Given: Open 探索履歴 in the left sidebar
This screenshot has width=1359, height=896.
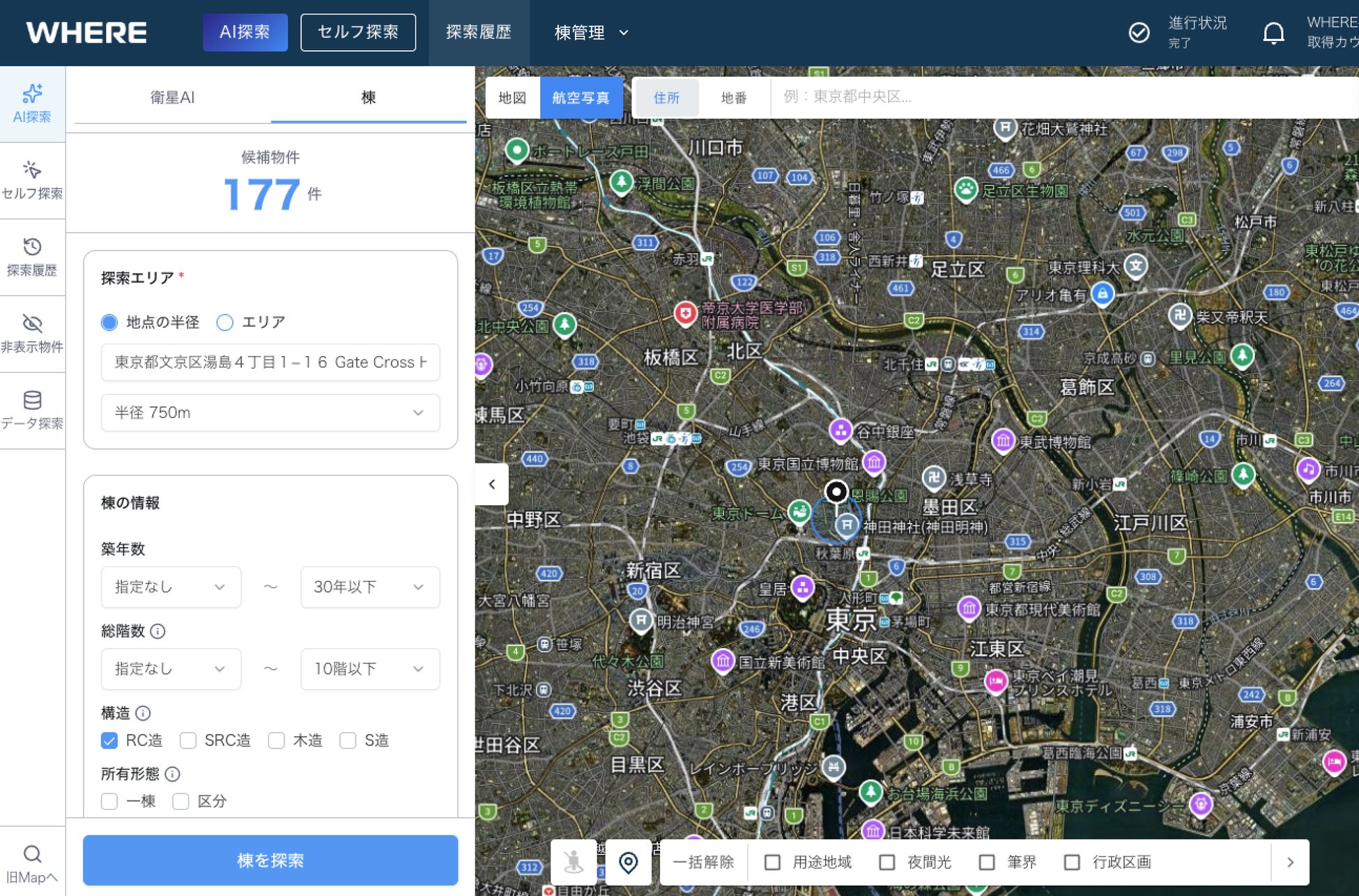Looking at the screenshot, I should pos(32,258).
